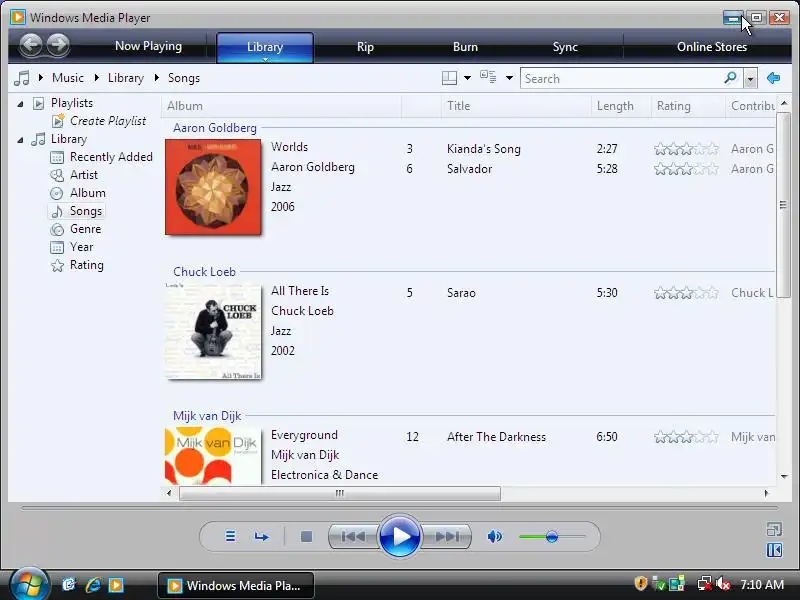This screenshot has width=800, height=600.
Task: Switch to the Burn tab
Action: click(x=465, y=47)
